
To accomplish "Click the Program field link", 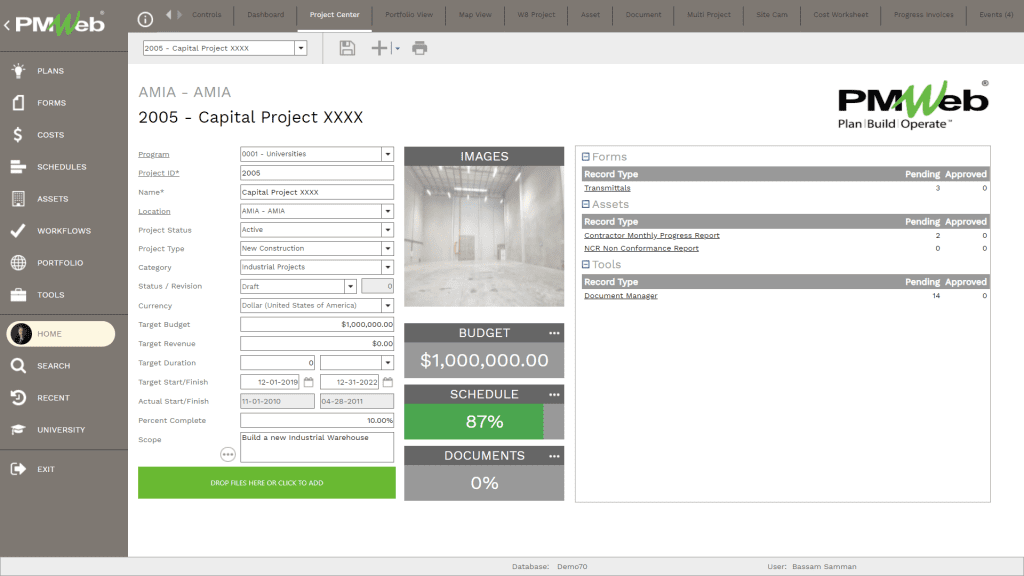I will (153, 155).
